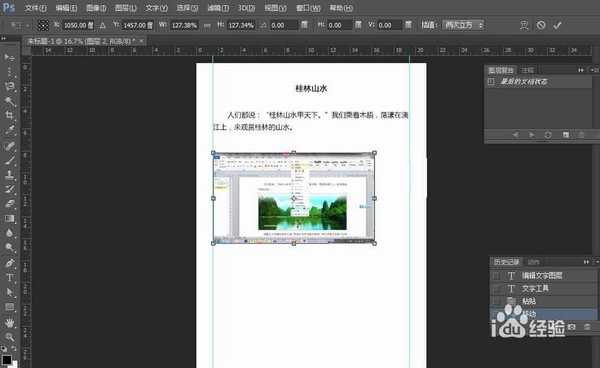This screenshot has width=600, height=368.
Task: Commit the transform with the checkmark
Action: 558,25
